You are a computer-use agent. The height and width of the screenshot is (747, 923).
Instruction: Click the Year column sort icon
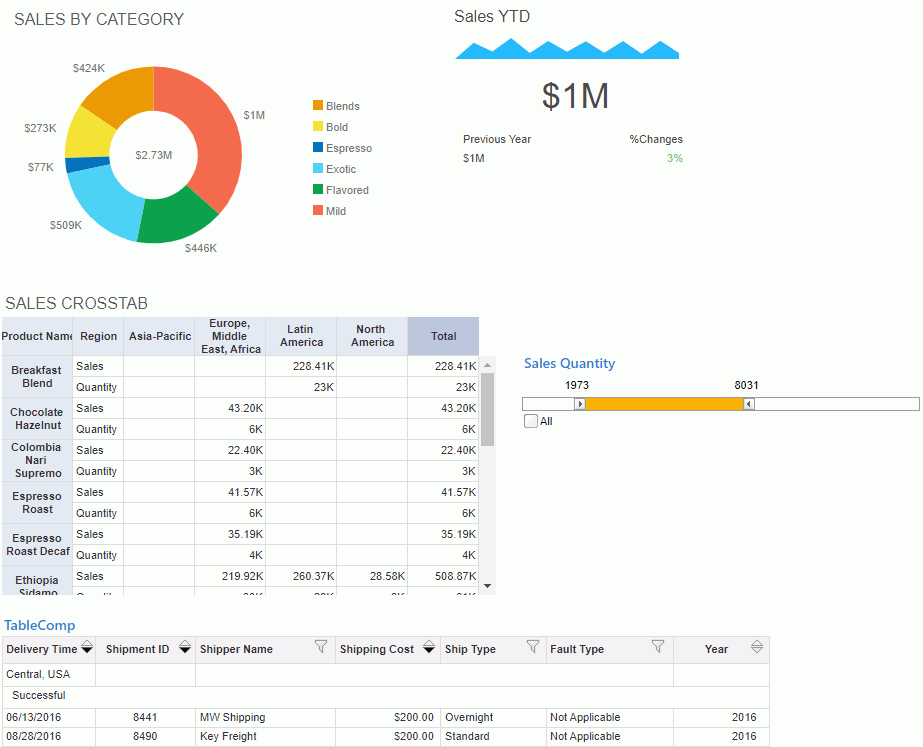coord(757,648)
